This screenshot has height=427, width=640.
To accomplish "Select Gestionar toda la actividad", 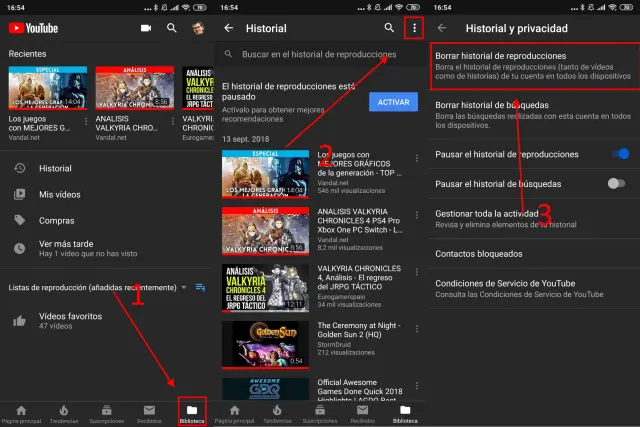I will click(520, 219).
